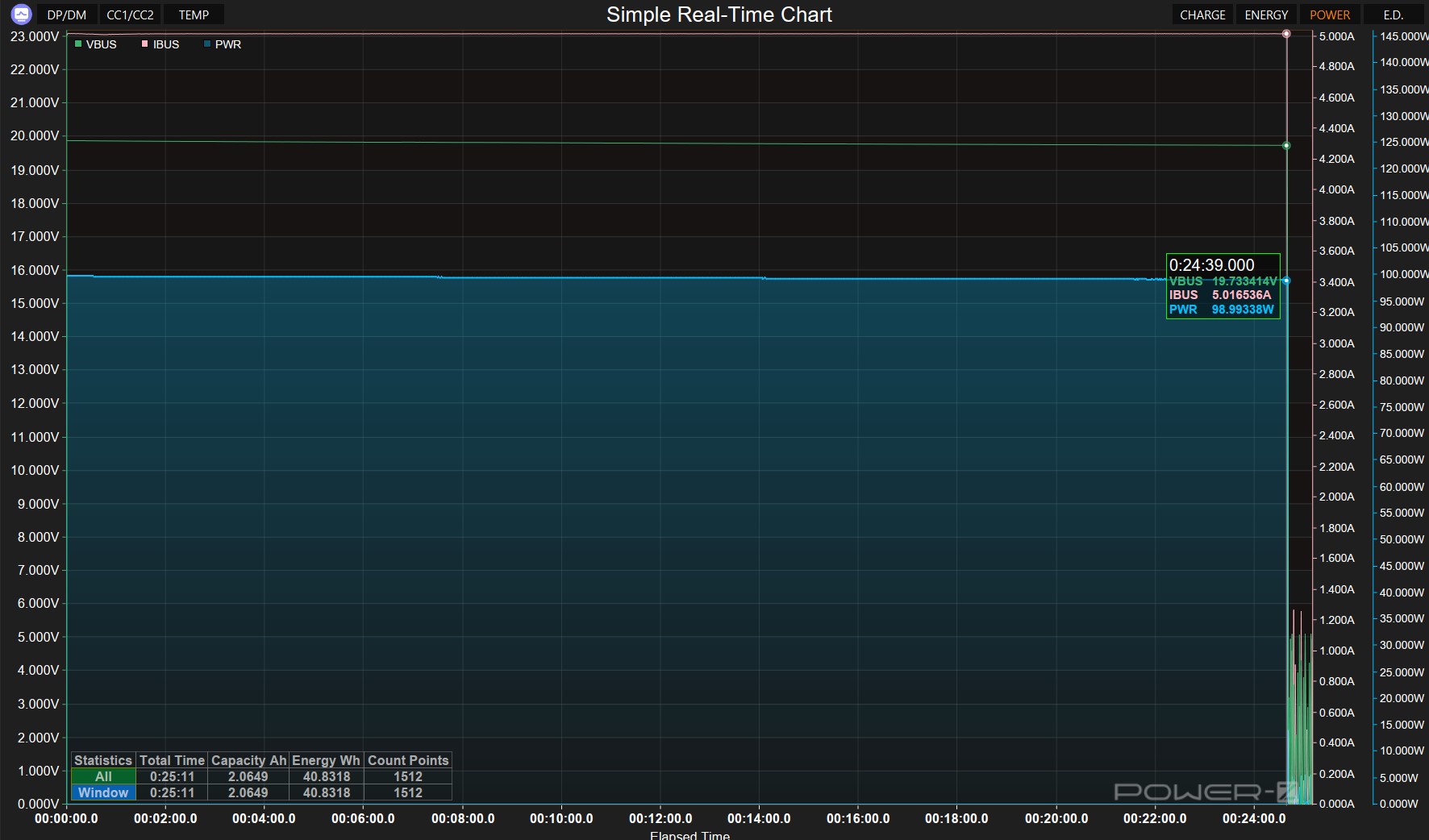Click the POWER-Z app logo icon

[x=21, y=15]
